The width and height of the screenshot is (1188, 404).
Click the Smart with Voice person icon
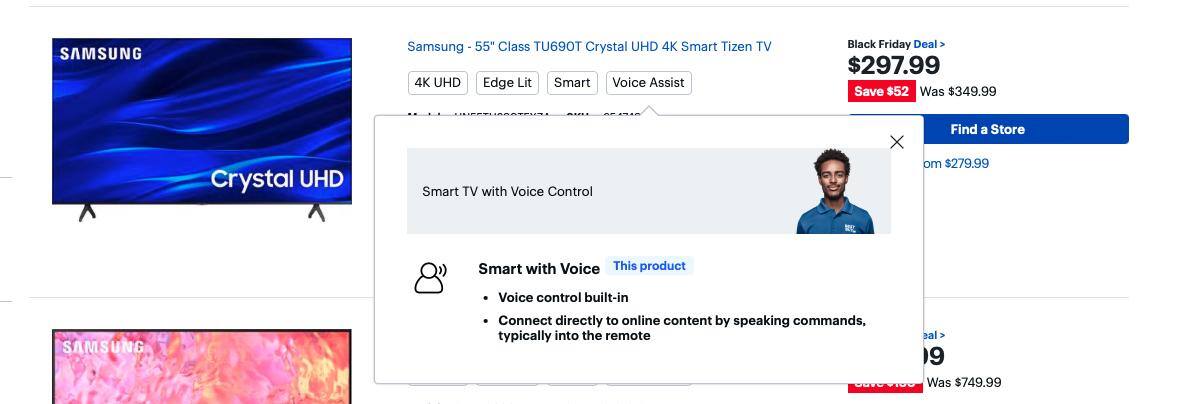click(x=430, y=277)
